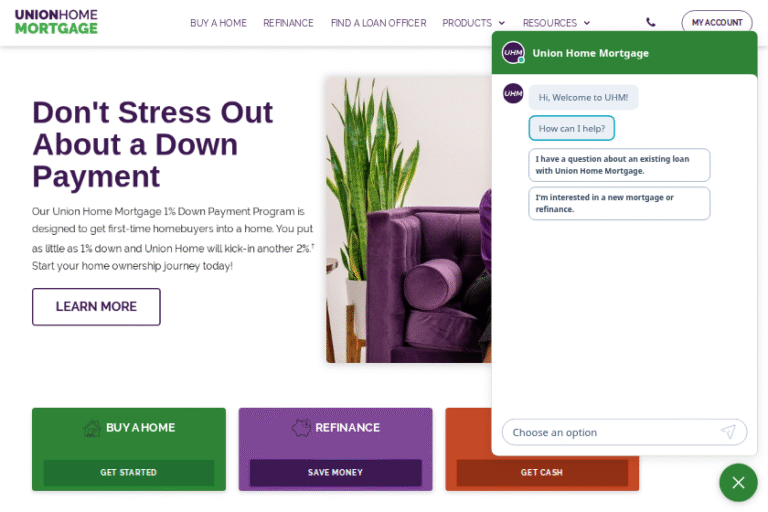The height and width of the screenshot is (512, 768).
Task: Close the chat widget with X button
Action: [738, 483]
